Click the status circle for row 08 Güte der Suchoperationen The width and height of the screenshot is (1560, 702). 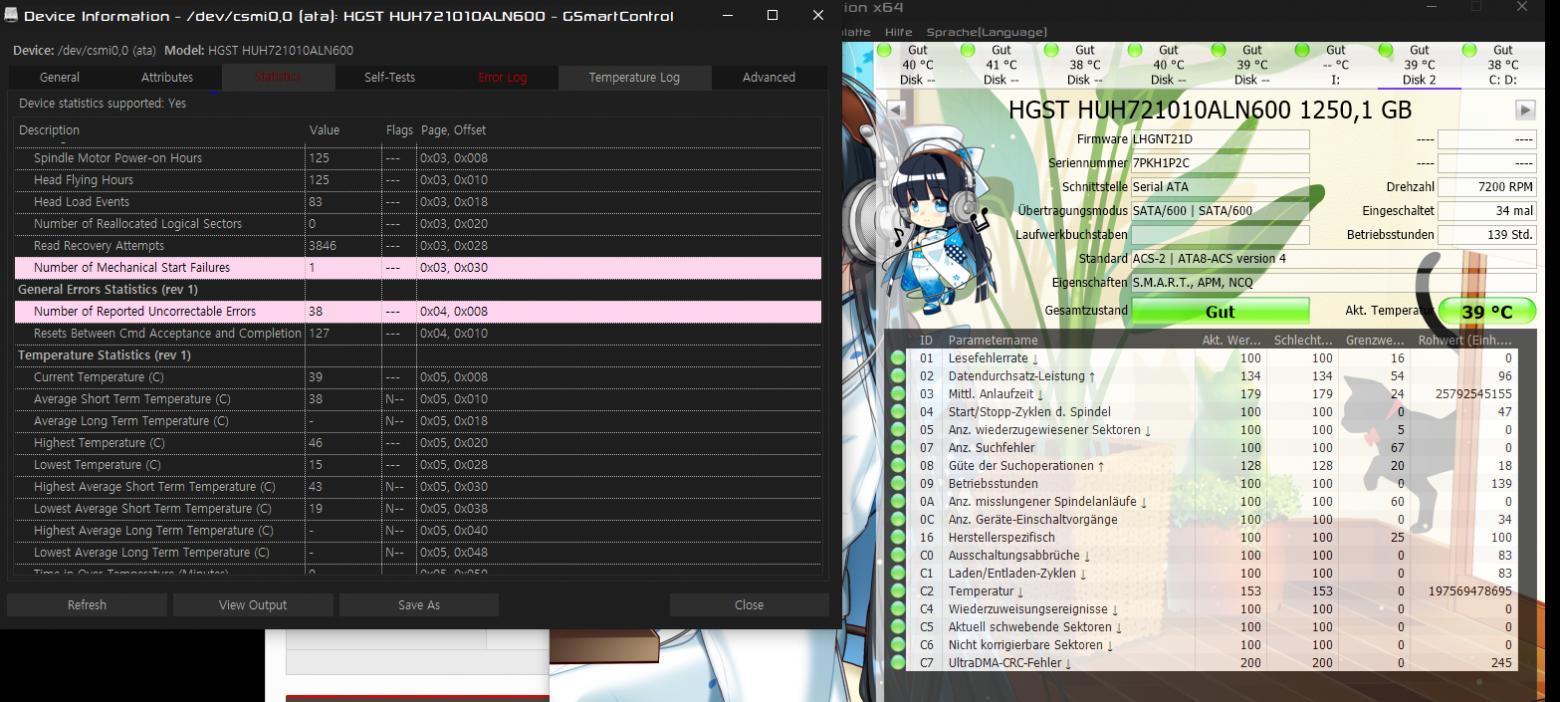pyautogui.click(x=897, y=466)
